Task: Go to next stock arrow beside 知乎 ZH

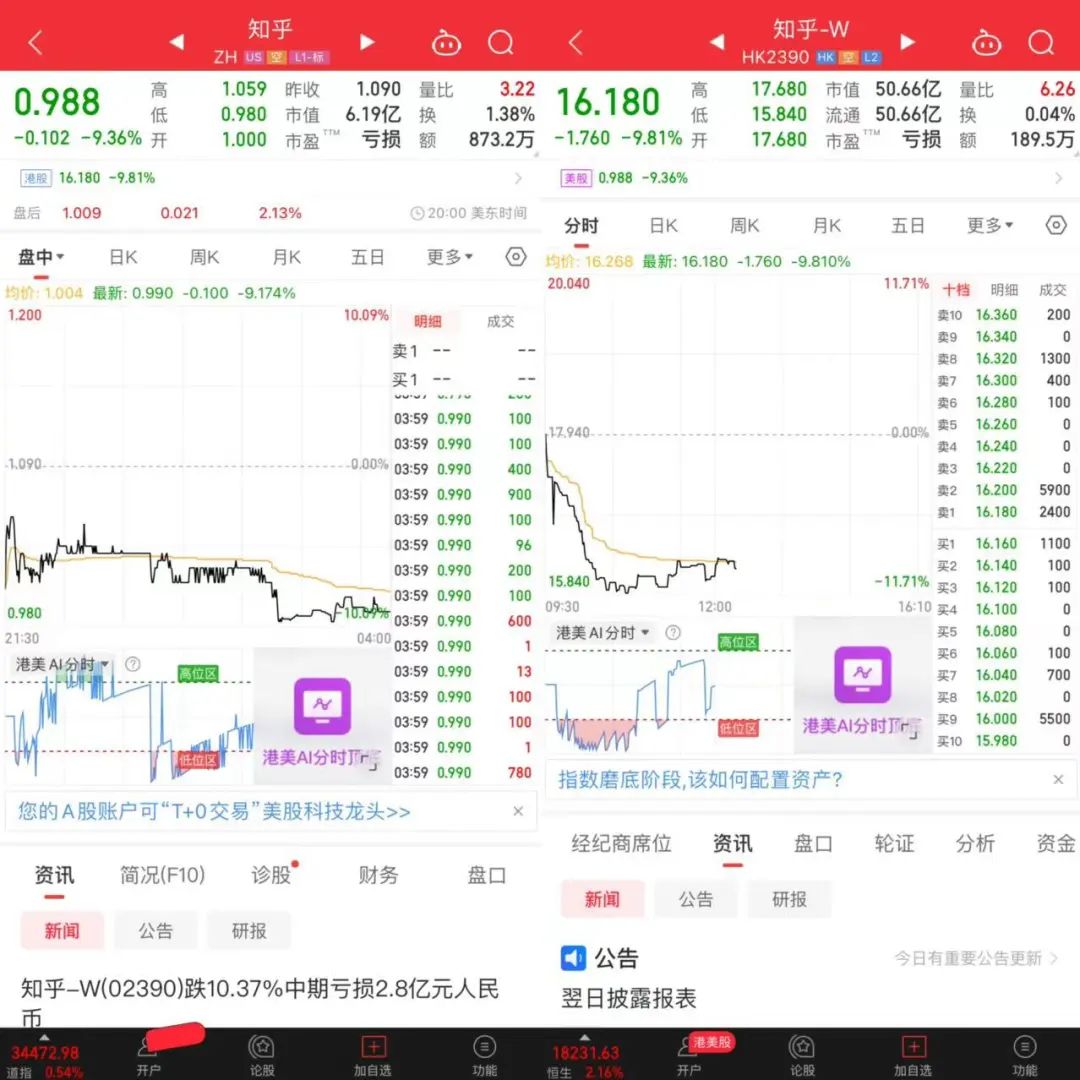Action: pos(367,42)
